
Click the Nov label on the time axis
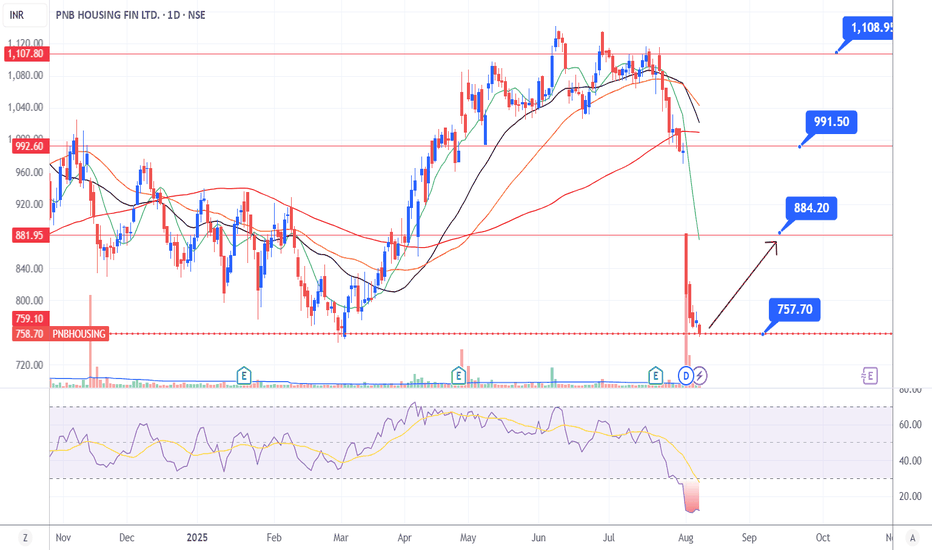[x=63, y=538]
